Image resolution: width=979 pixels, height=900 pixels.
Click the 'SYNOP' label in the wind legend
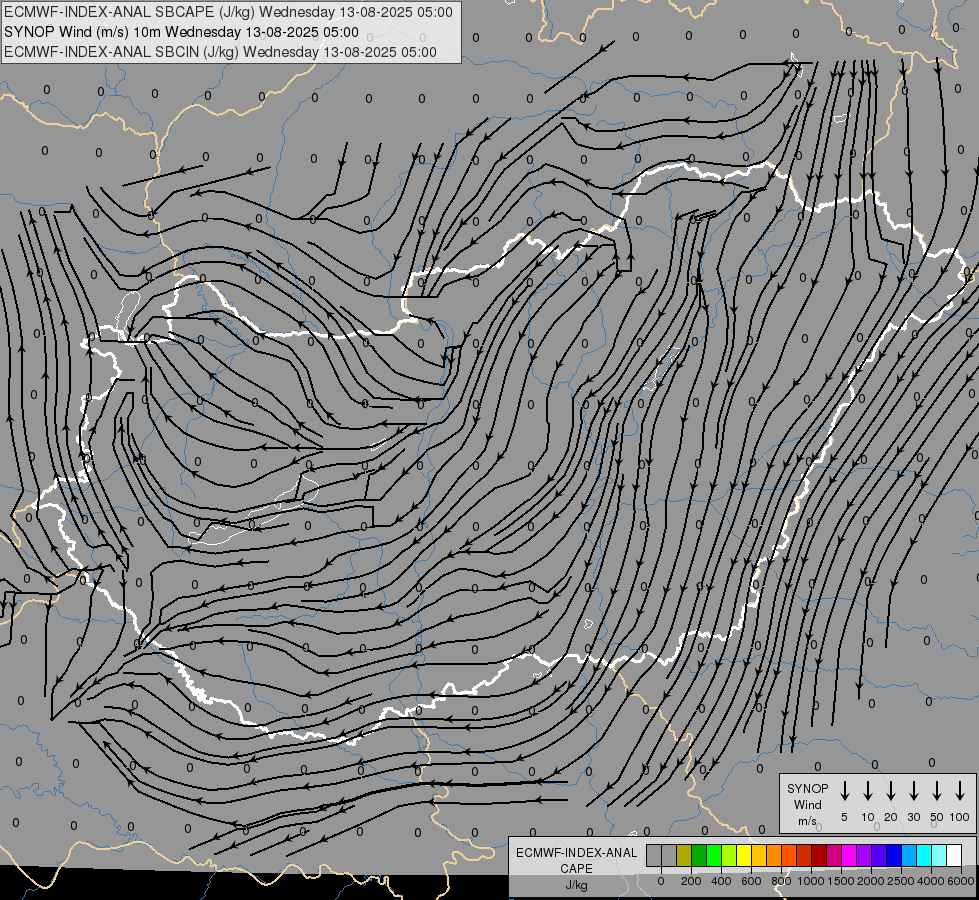tap(807, 788)
